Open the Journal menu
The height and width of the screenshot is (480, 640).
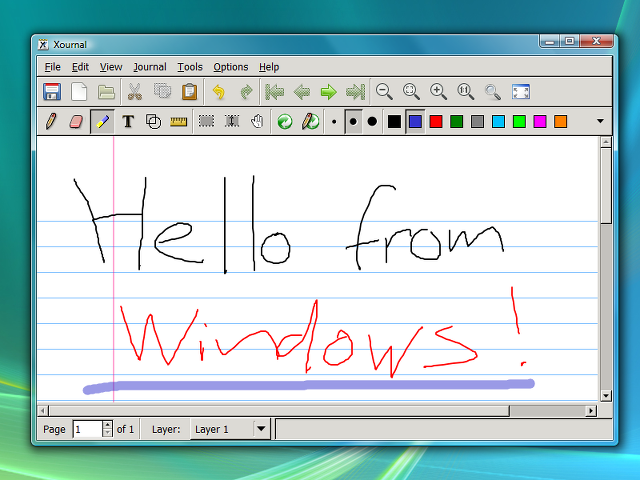(149, 67)
